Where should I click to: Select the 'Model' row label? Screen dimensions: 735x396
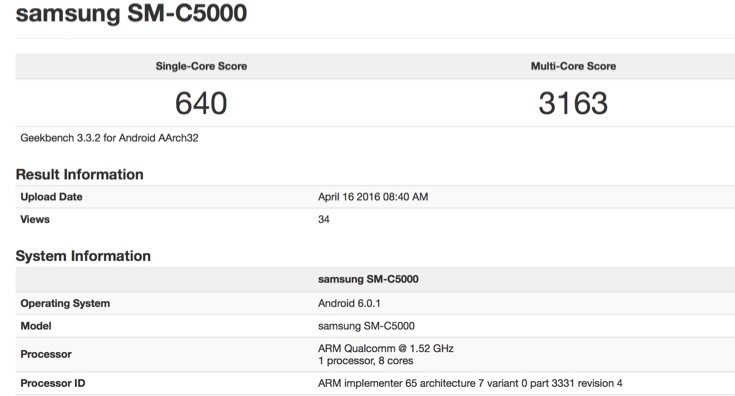[36, 326]
